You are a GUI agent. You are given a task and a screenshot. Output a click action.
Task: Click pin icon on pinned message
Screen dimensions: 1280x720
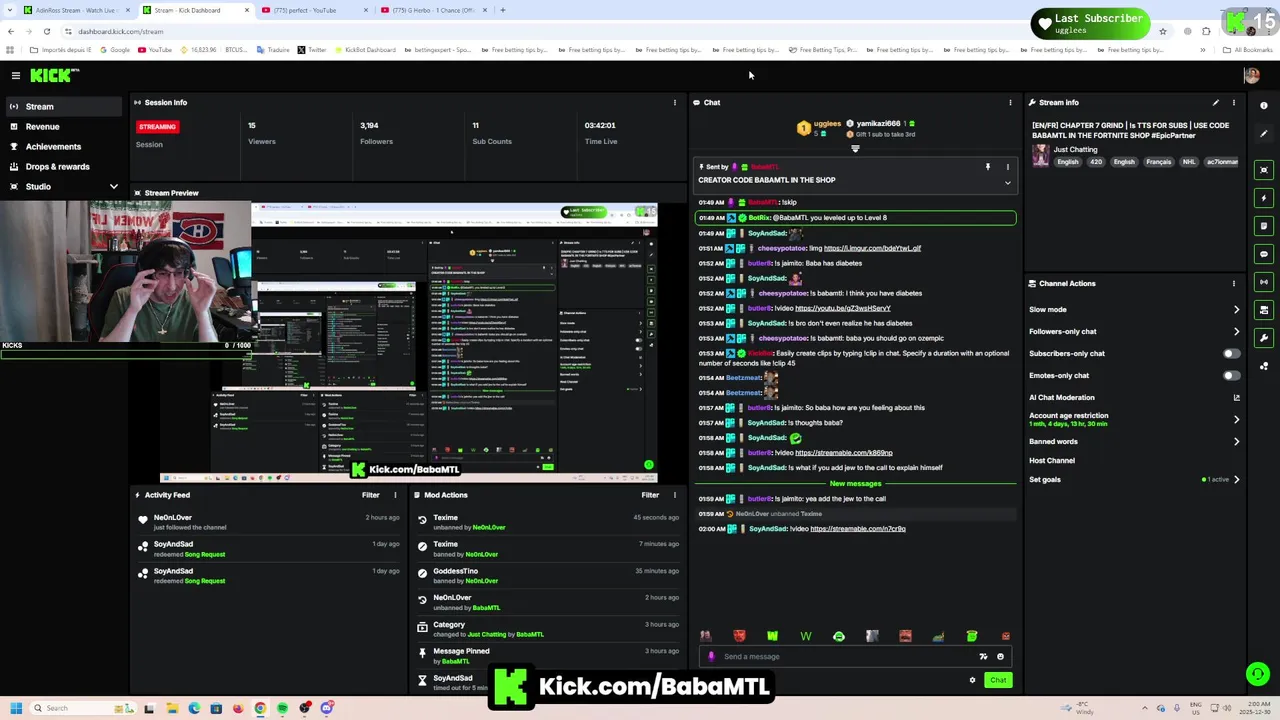[x=987, y=167]
